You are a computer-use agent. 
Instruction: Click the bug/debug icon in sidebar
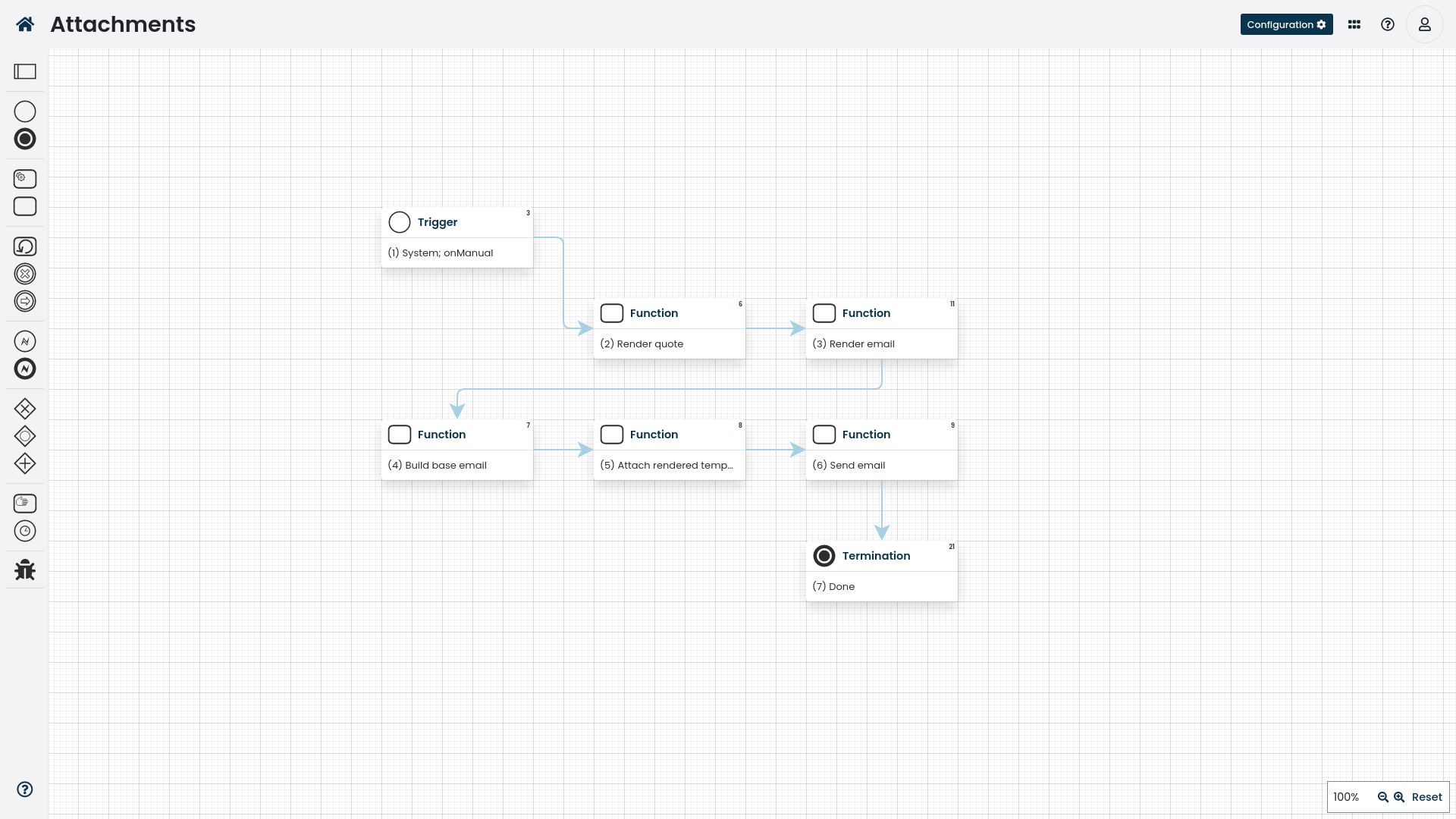click(25, 569)
